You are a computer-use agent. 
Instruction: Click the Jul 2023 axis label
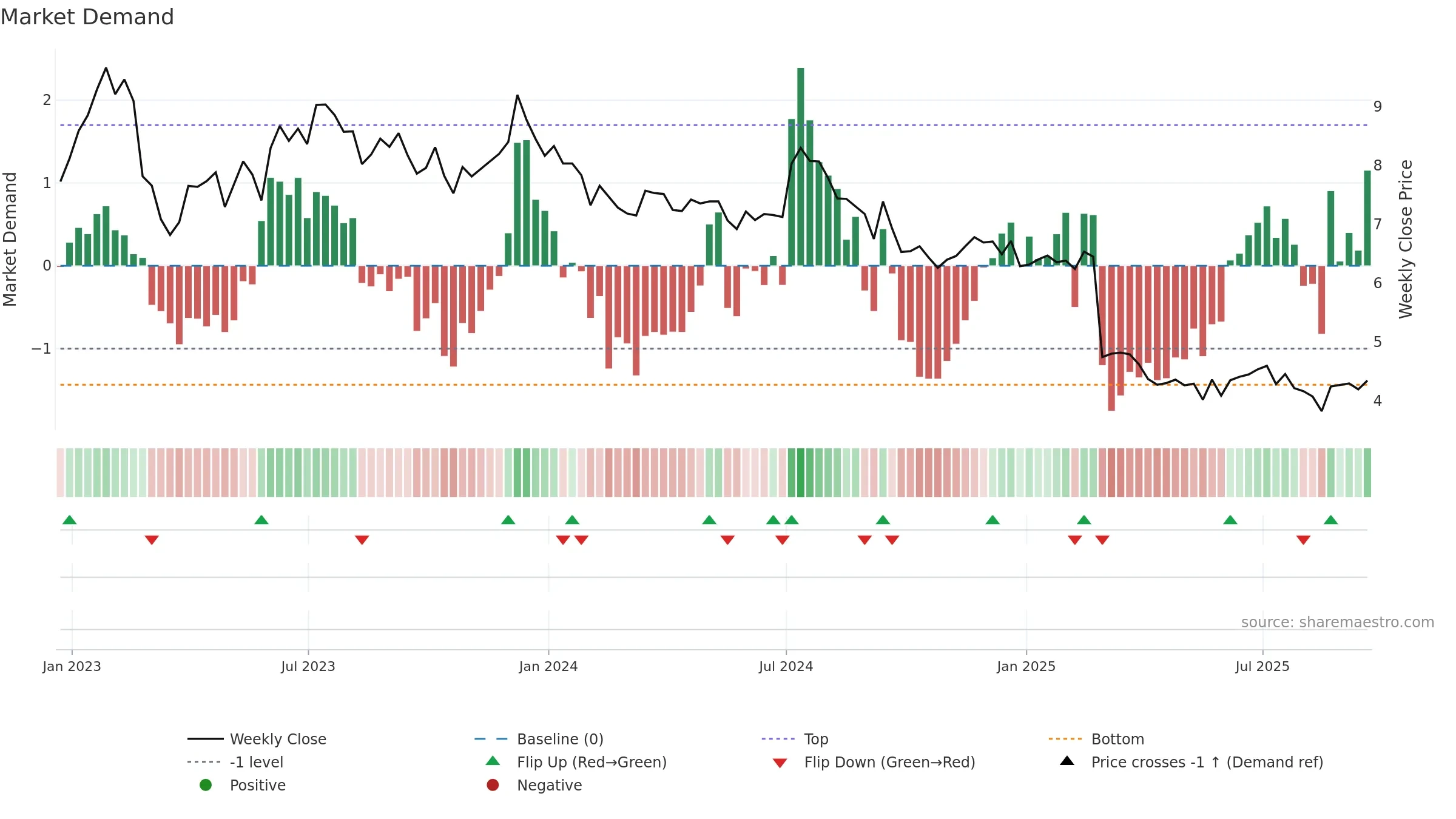pyautogui.click(x=308, y=666)
